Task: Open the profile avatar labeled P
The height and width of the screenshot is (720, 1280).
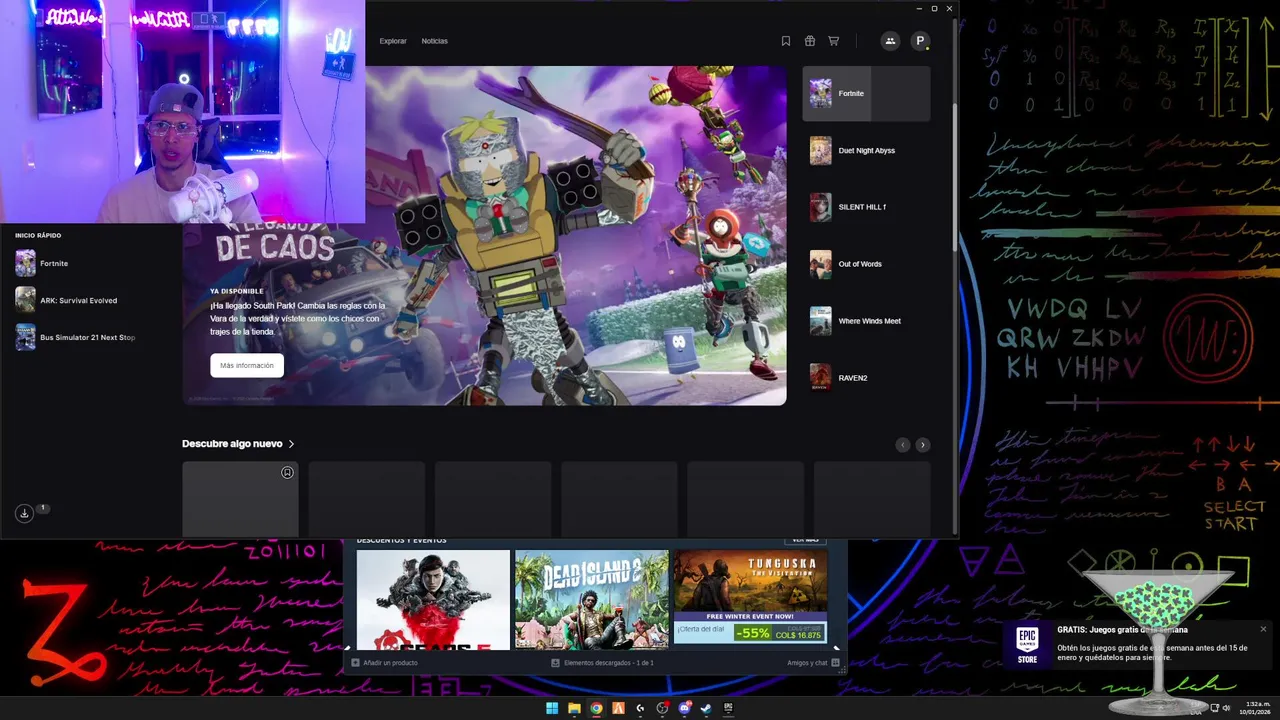Action: pos(920,41)
